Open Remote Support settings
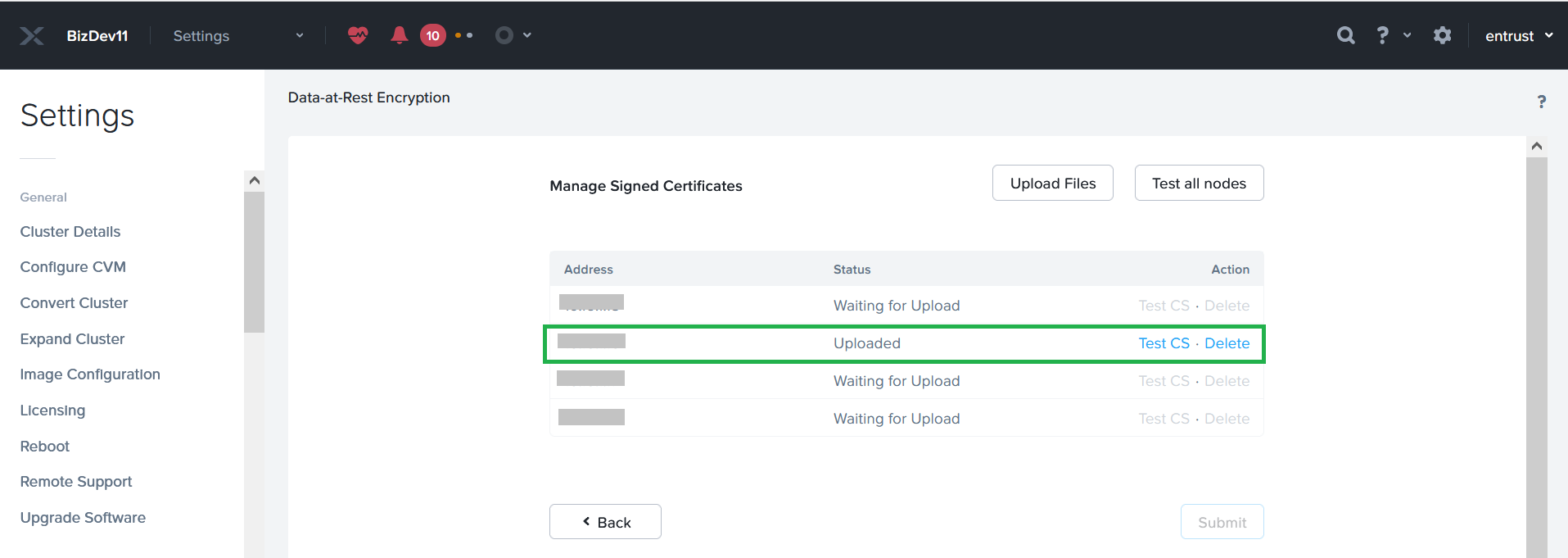 (76, 482)
